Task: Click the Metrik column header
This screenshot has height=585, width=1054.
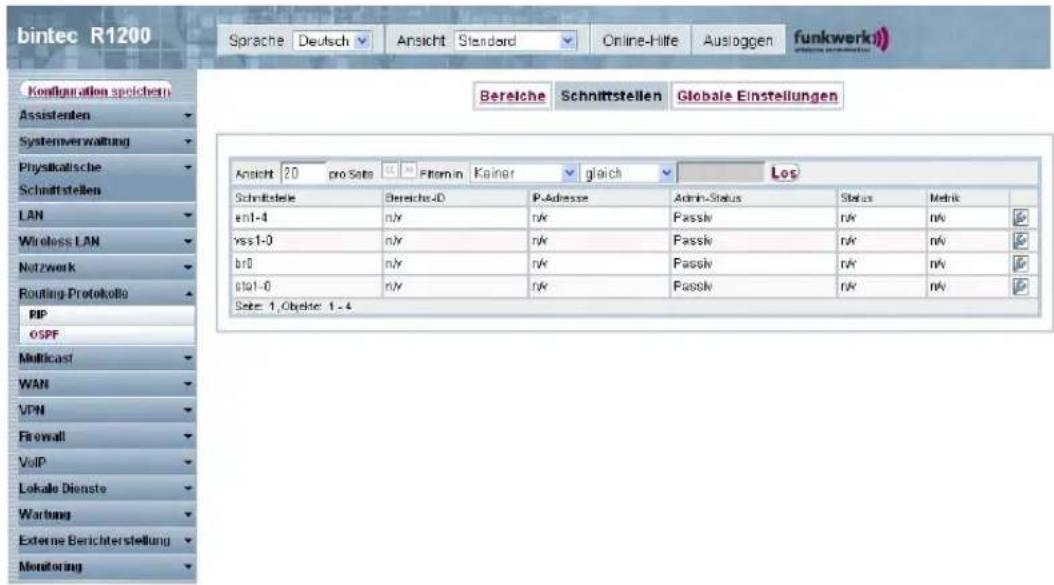Action: [944, 198]
